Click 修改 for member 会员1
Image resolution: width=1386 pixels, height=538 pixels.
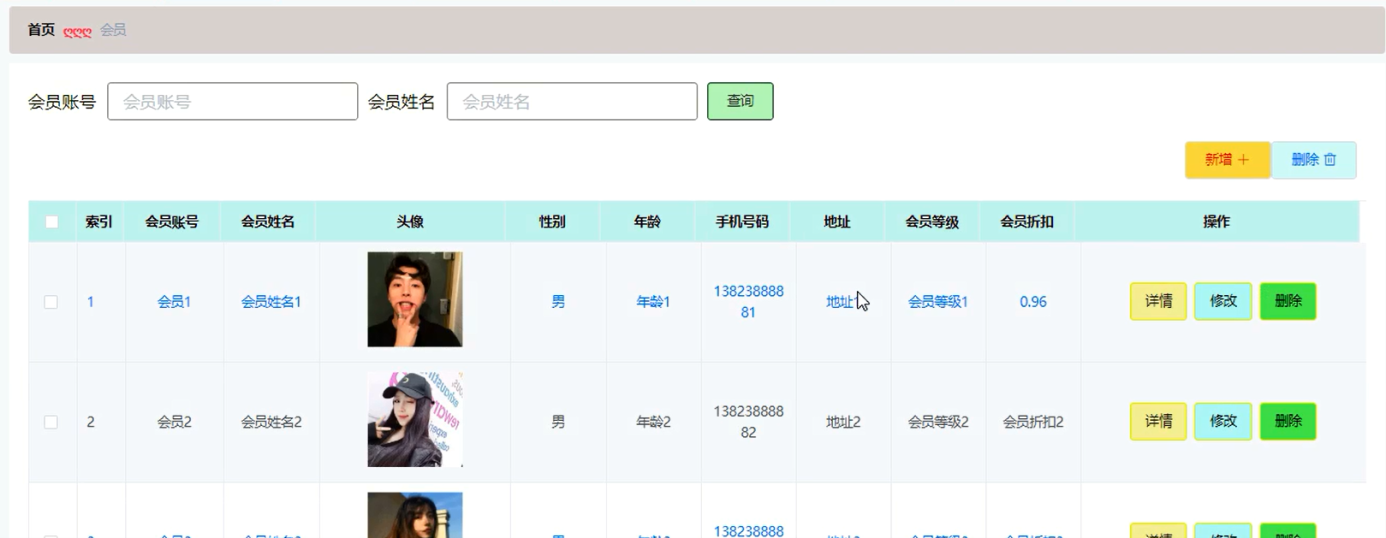1223,301
